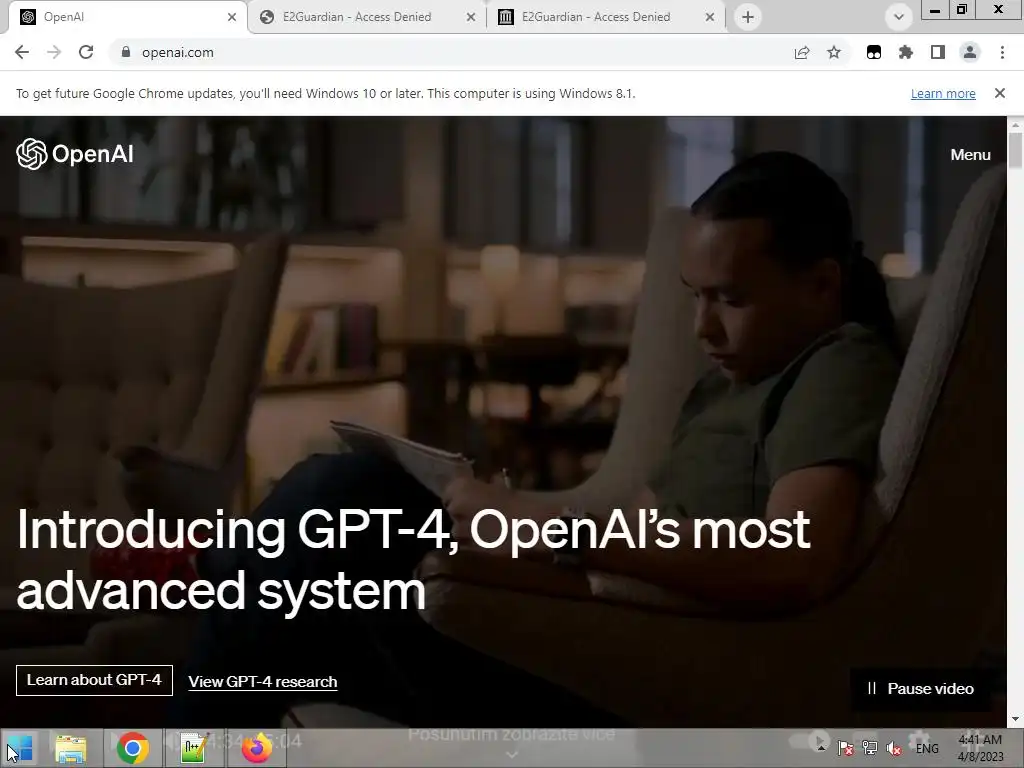
Task: Open the Extensions puzzle piece menu
Action: click(905, 52)
